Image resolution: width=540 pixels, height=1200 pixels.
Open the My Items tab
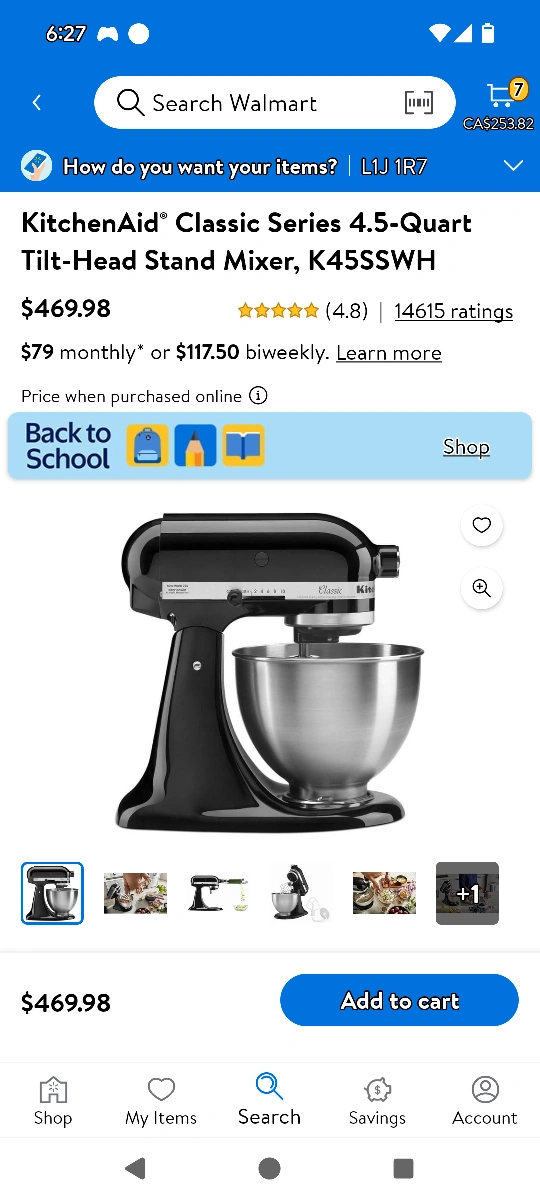[x=161, y=1101]
